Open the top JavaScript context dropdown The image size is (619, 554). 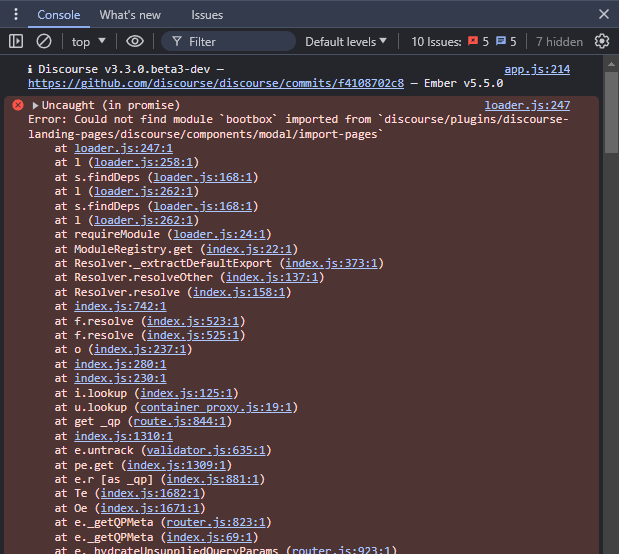click(88, 41)
